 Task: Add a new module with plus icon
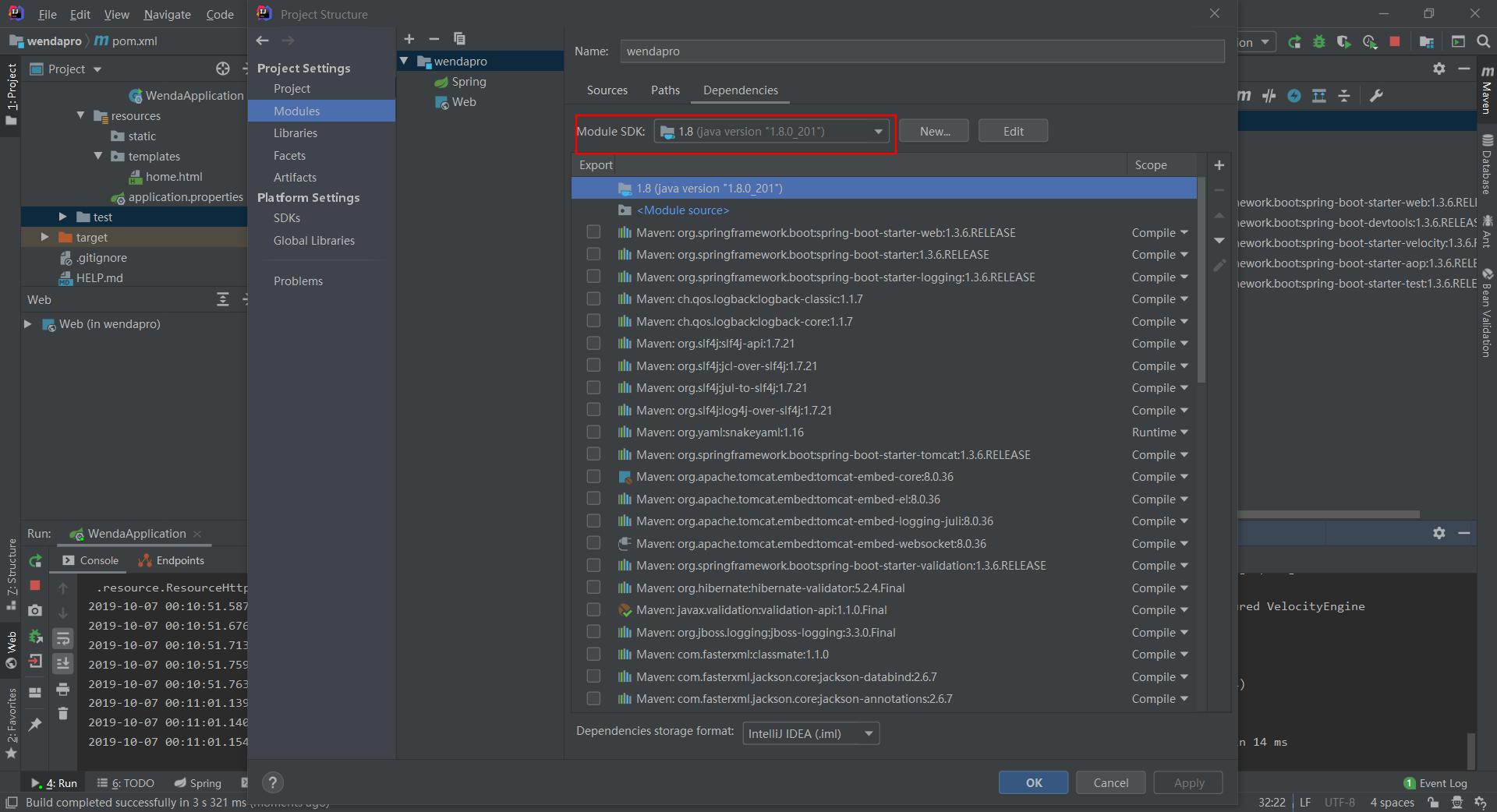coord(409,38)
